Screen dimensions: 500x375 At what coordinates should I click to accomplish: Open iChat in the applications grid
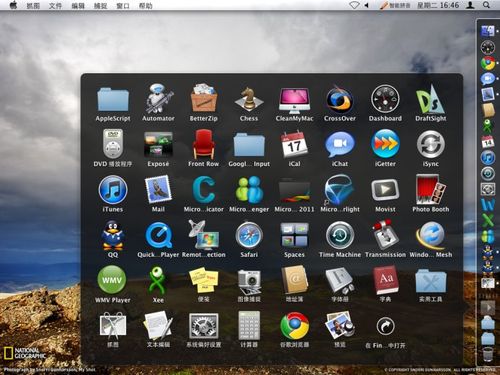(x=339, y=145)
